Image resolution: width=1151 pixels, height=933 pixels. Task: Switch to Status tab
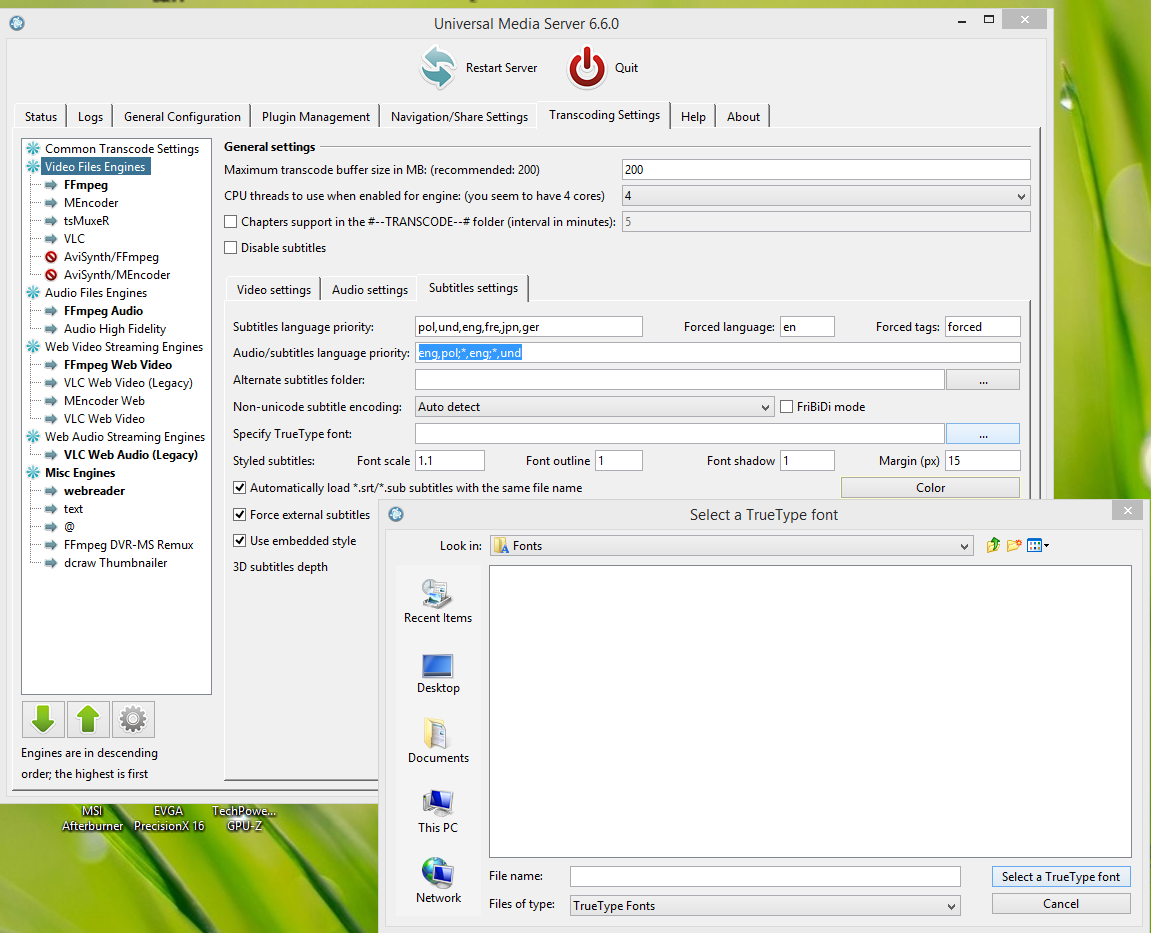point(40,117)
